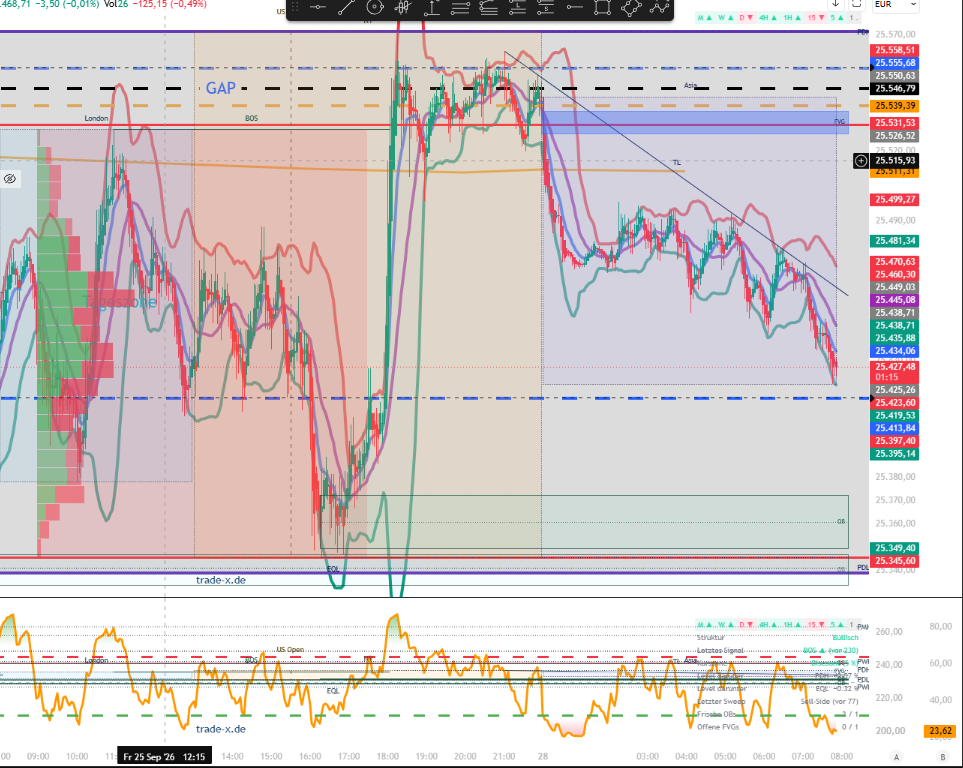
Task: Click the fullscreen frame icon near EUR
Action: [856, 4]
